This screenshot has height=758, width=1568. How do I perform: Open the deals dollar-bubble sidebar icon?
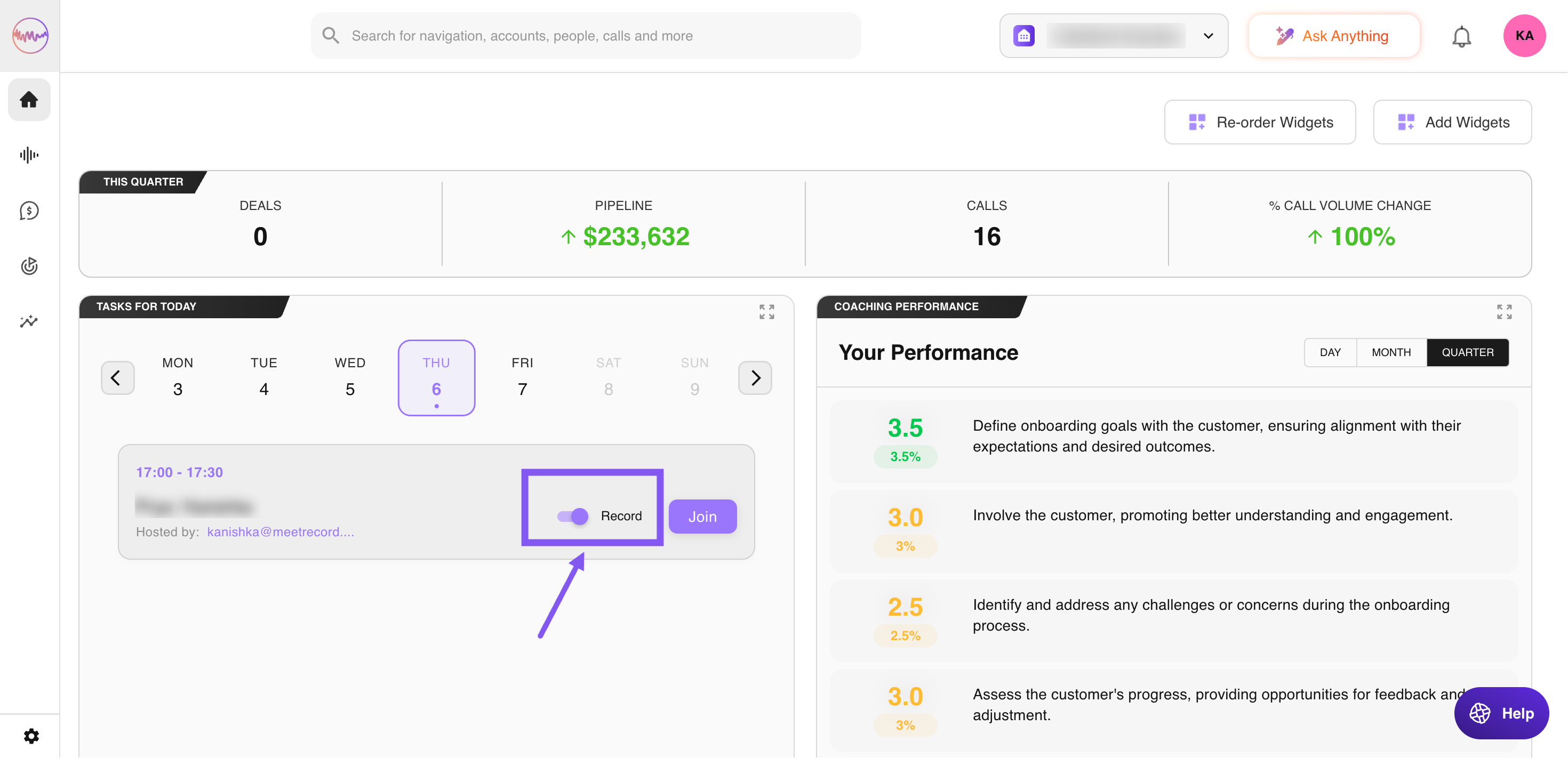[29, 211]
